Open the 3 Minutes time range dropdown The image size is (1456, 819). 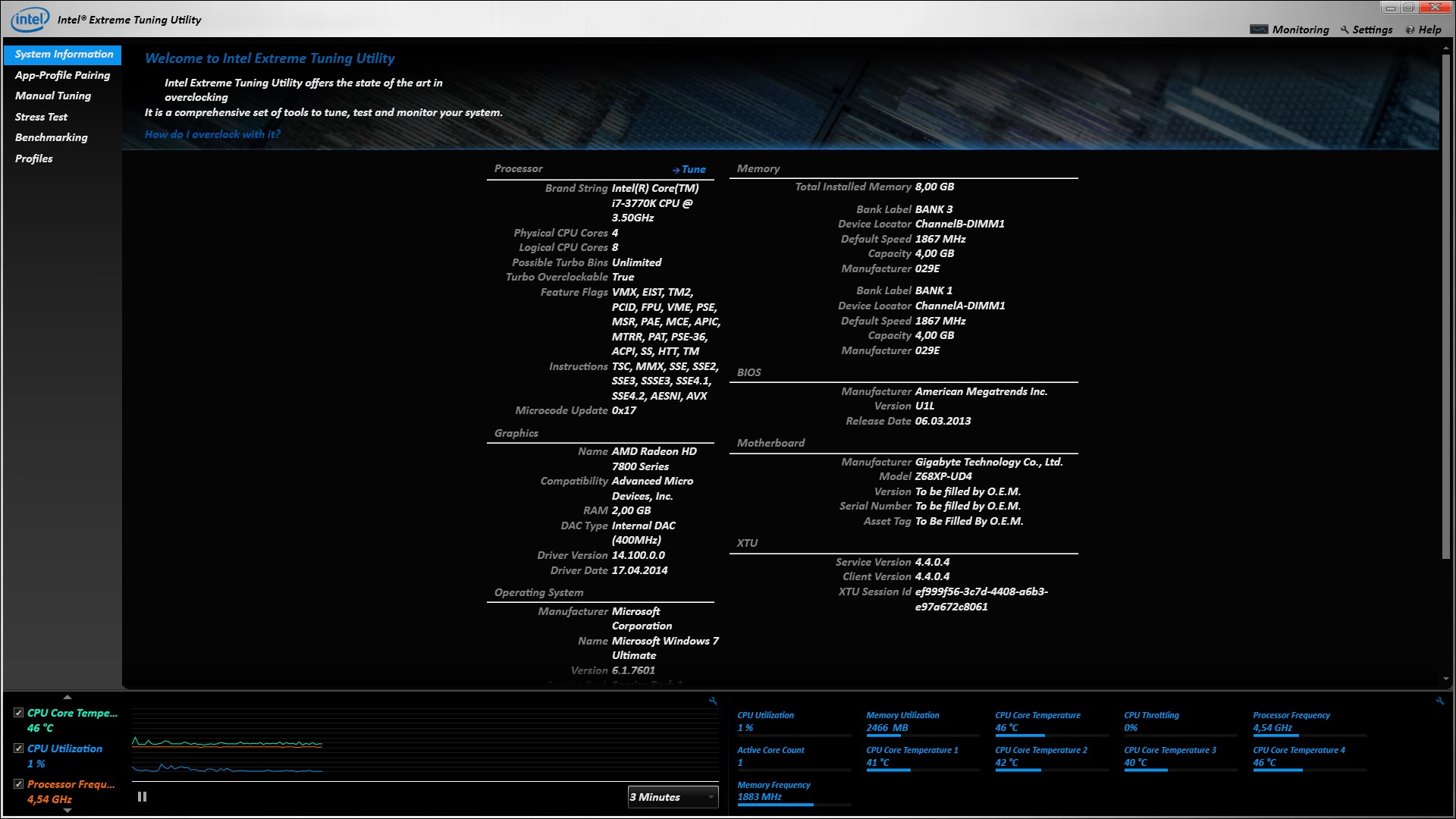[673, 797]
